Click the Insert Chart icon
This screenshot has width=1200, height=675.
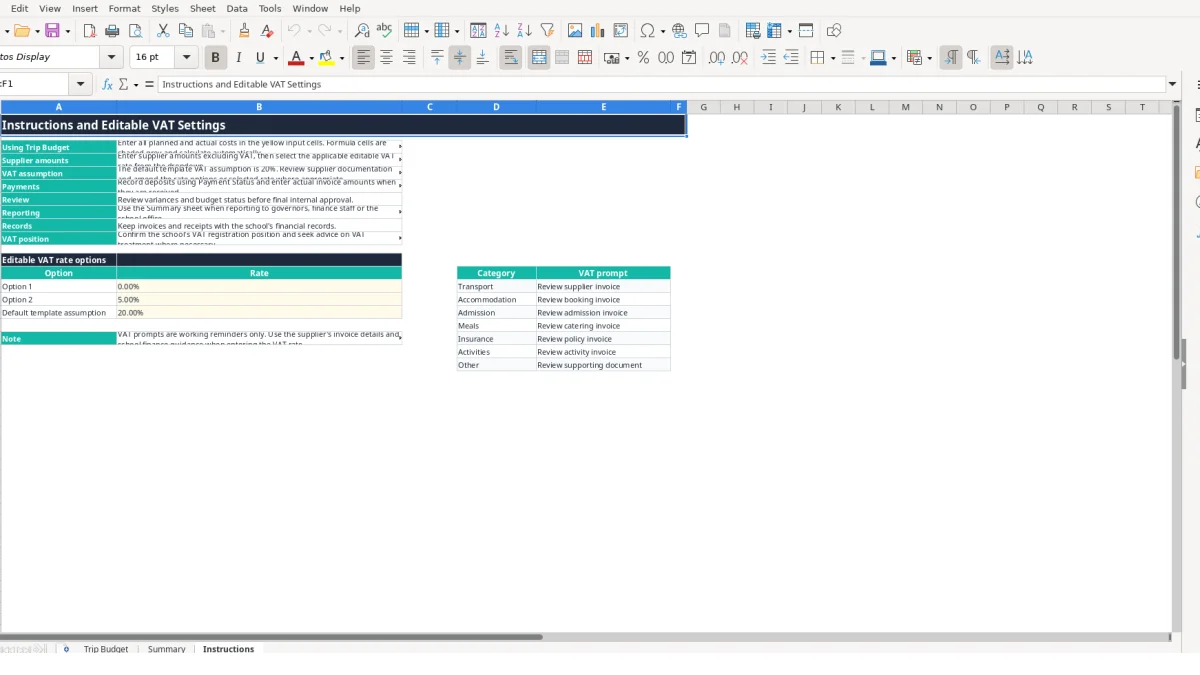(x=598, y=31)
